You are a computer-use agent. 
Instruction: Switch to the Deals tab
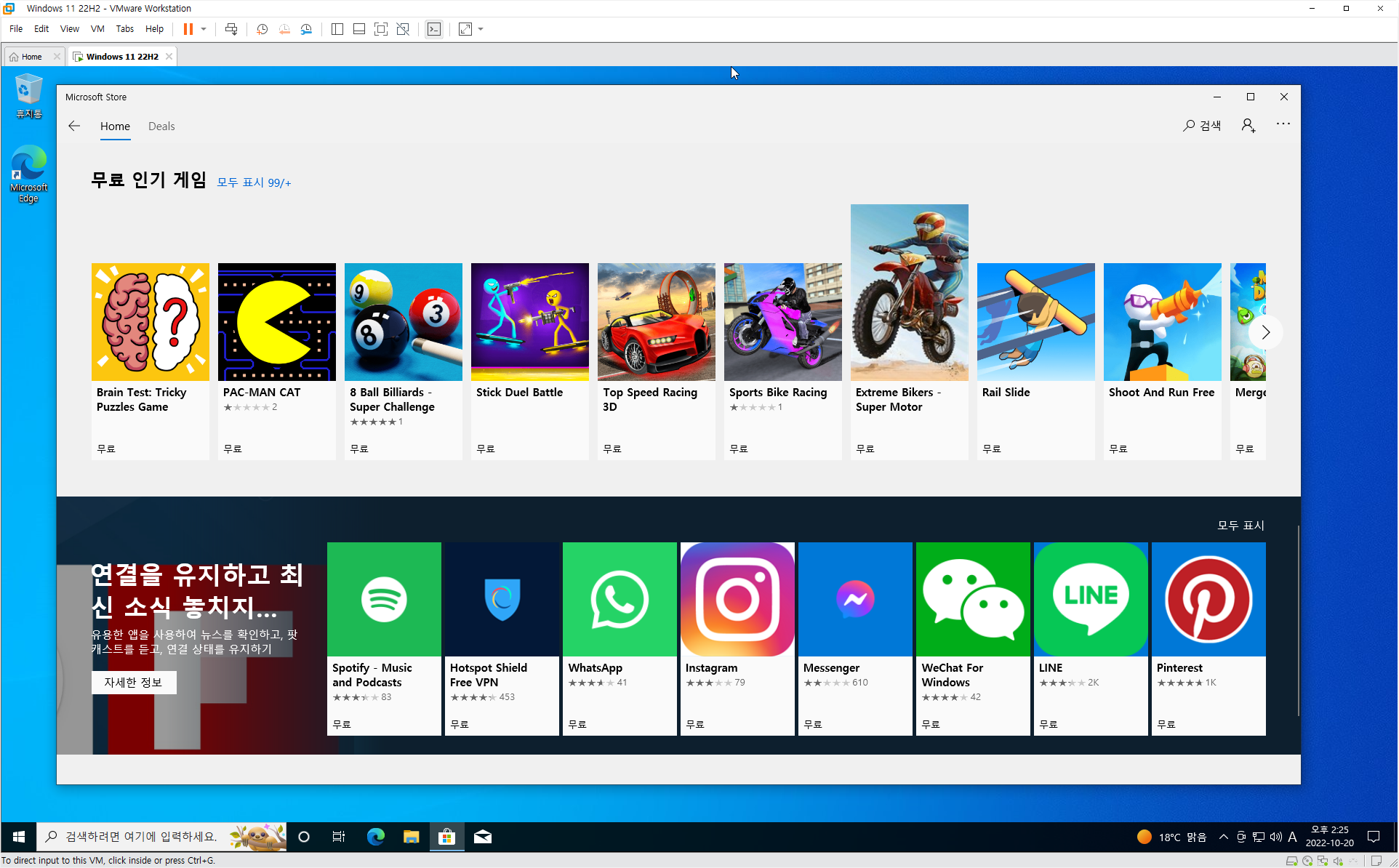161,126
